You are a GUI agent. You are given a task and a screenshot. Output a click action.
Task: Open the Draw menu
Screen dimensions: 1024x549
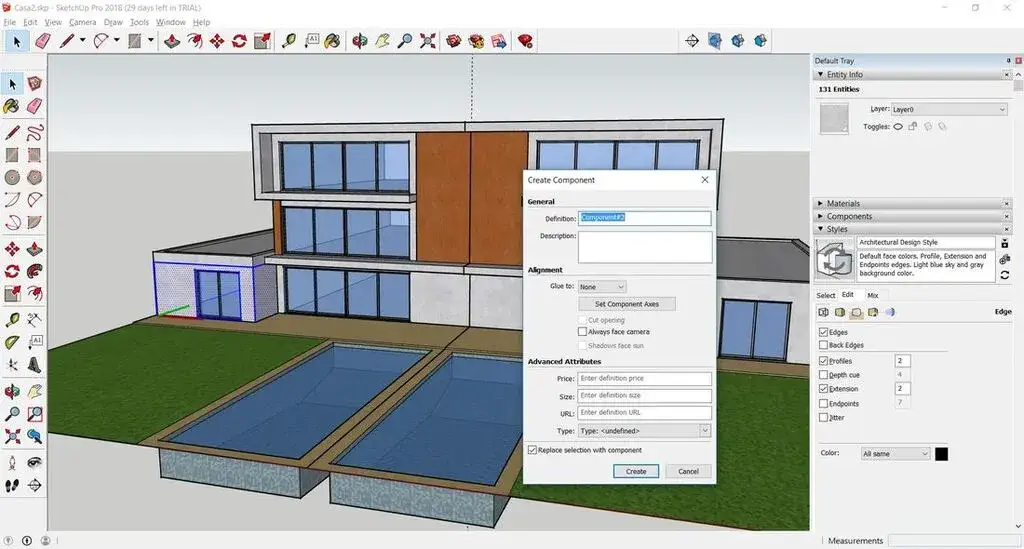click(113, 22)
